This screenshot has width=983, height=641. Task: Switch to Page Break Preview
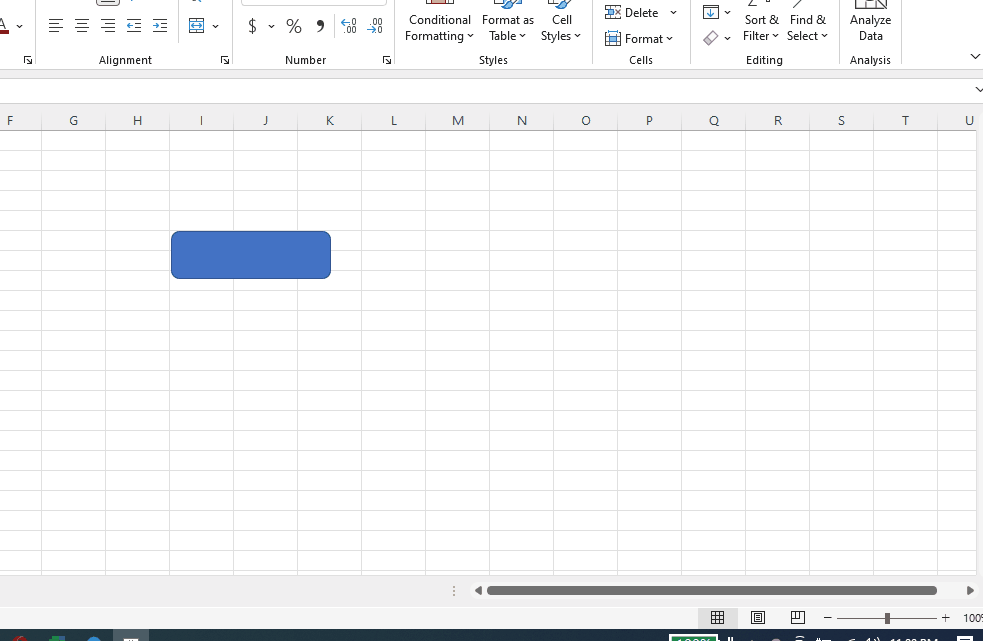pos(797,617)
